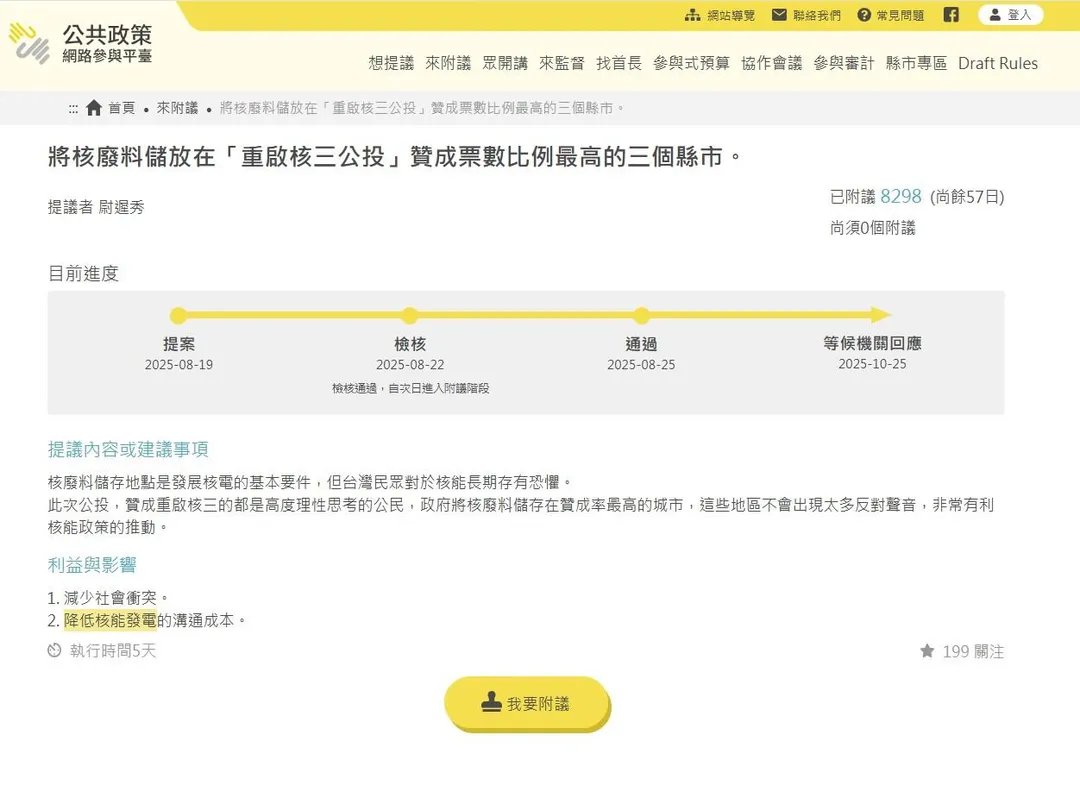Click the 等候機關回應 timeline label
This screenshot has height=792, width=1080.
tap(872, 343)
